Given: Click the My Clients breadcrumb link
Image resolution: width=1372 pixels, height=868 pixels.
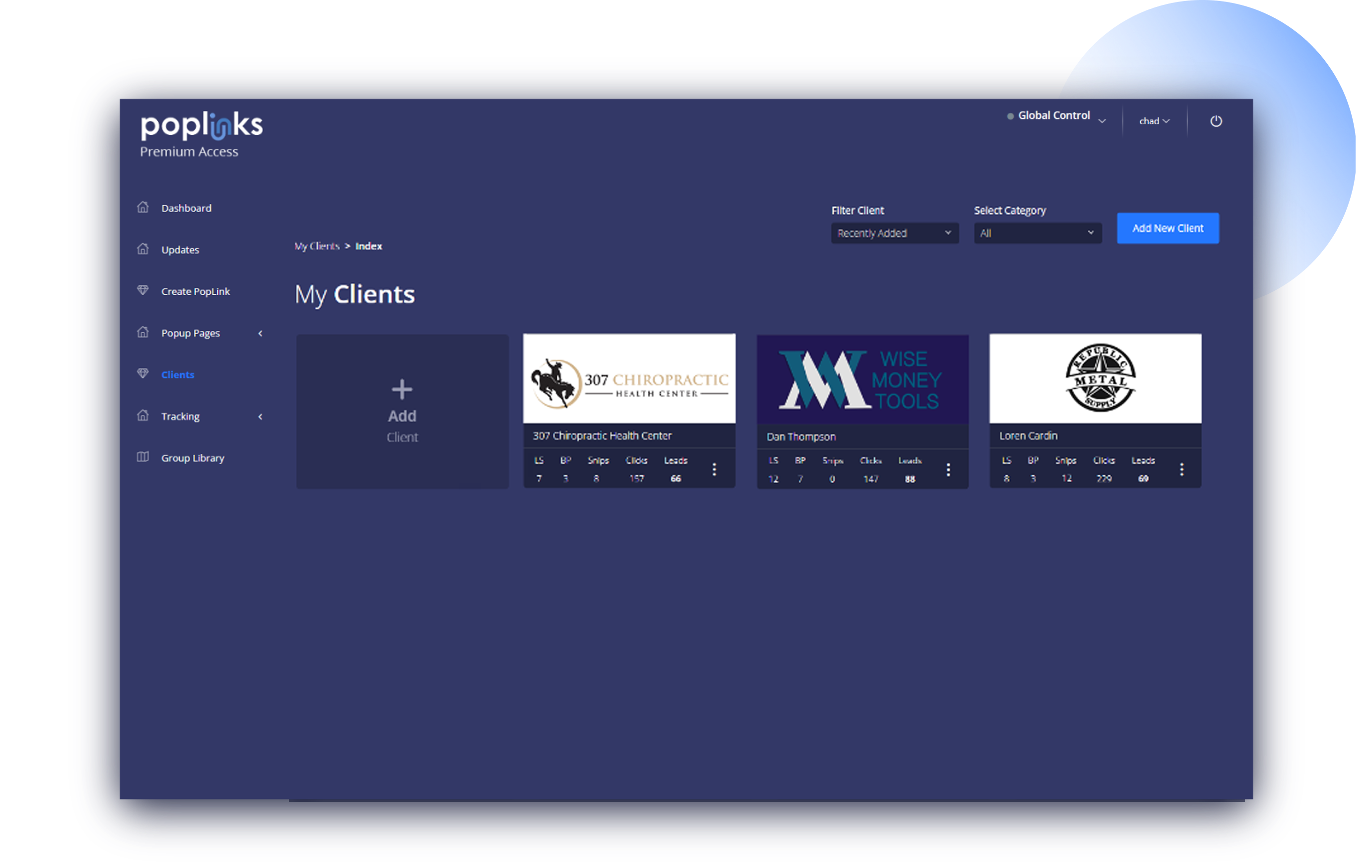Looking at the screenshot, I should pos(317,246).
